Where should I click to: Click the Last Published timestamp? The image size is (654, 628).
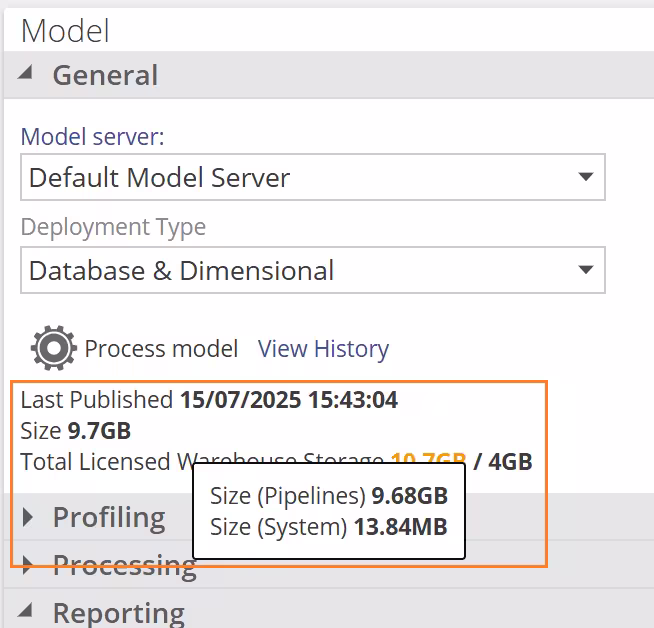click(x=288, y=400)
